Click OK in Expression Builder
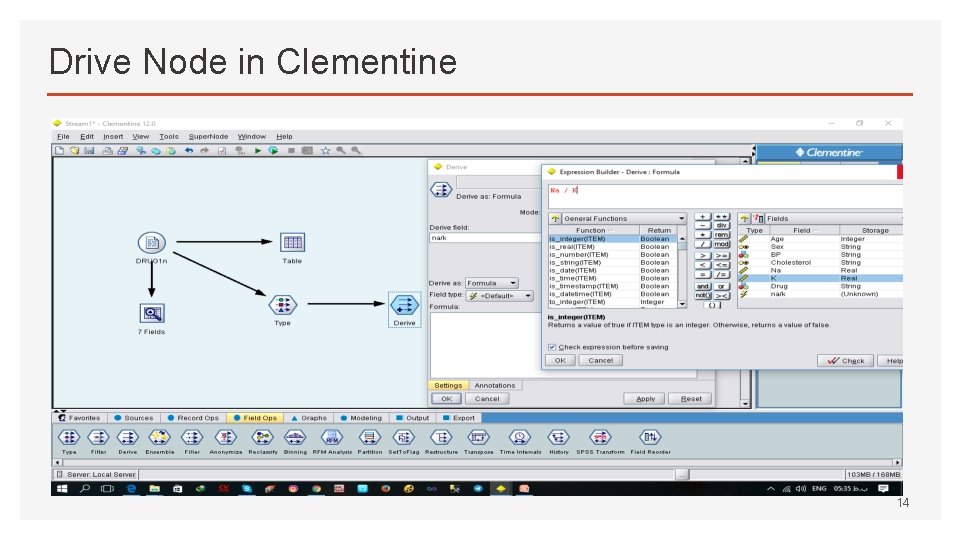The image size is (960, 540). (560, 361)
